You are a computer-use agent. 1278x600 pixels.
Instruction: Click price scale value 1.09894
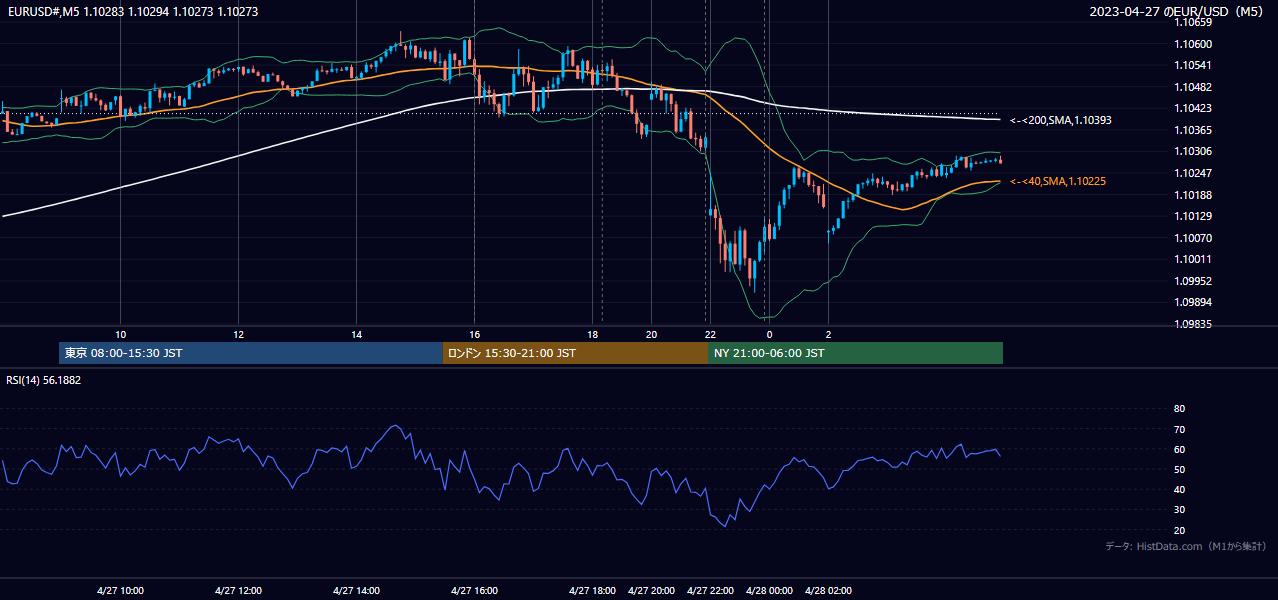tap(1193, 302)
